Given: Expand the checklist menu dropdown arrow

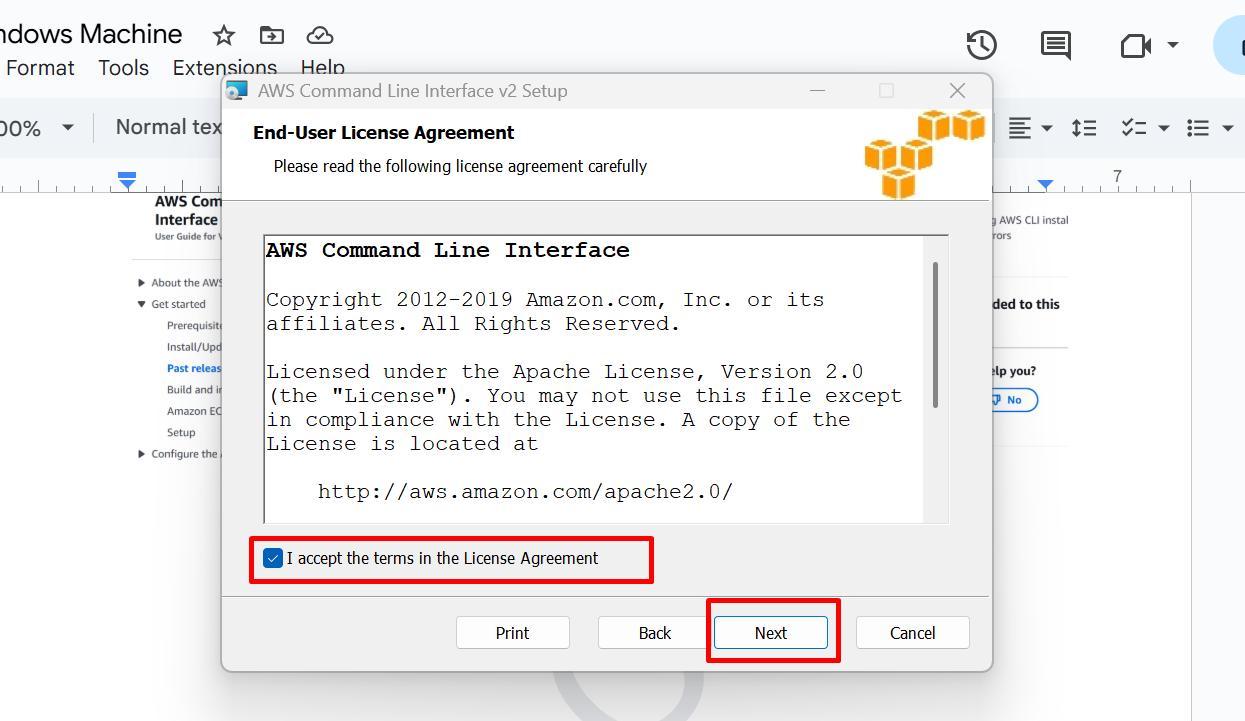Looking at the screenshot, I should click(x=1164, y=128).
